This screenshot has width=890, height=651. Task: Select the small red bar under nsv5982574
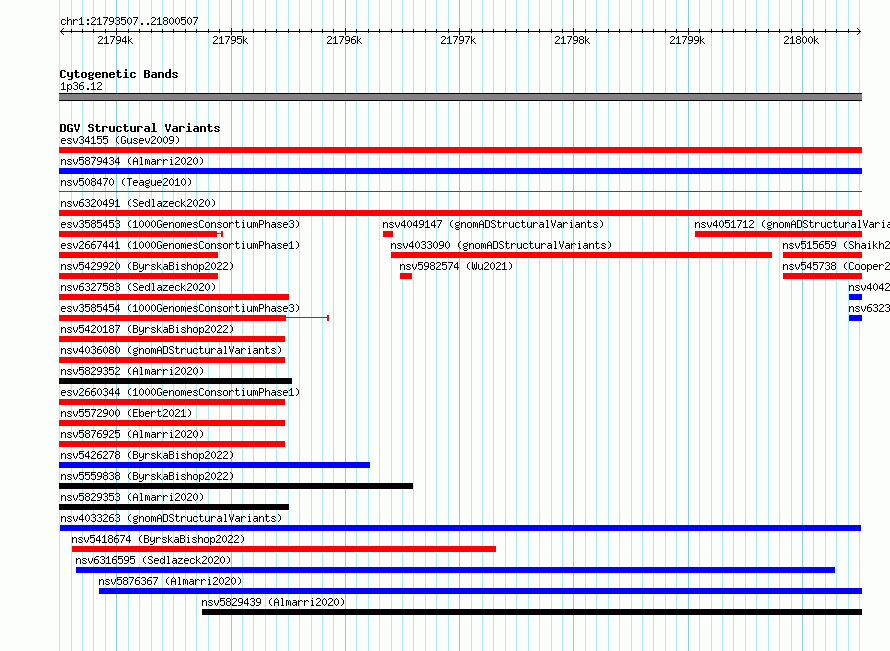tap(406, 276)
